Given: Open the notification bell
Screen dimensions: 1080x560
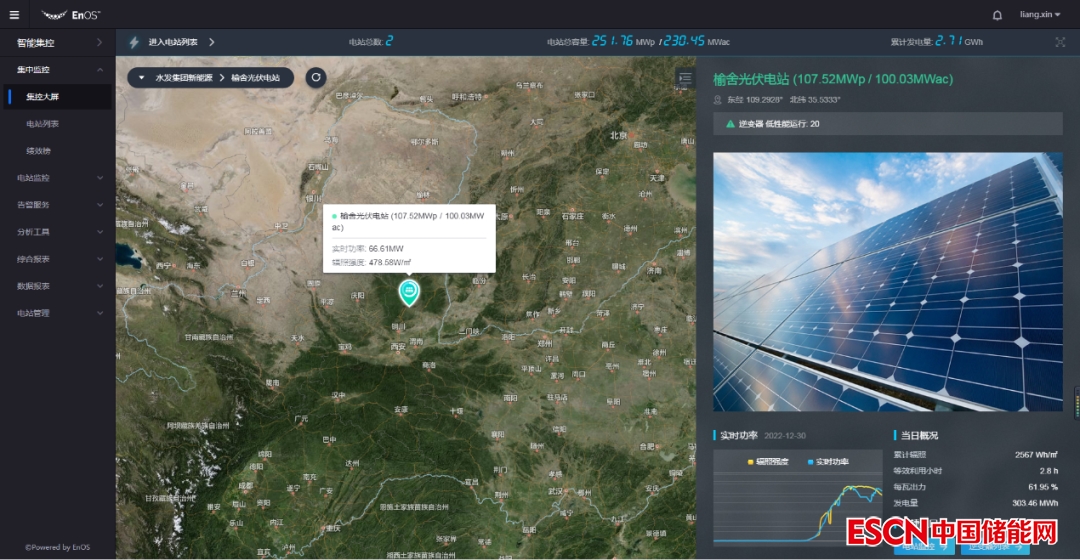Looking at the screenshot, I should [997, 15].
